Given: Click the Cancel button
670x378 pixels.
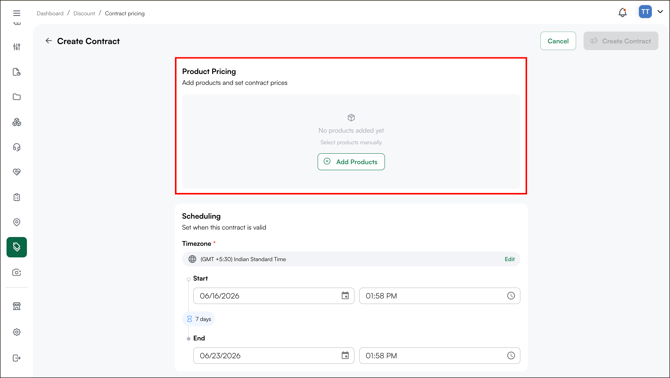Looking at the screenshot, I should click(558, 41).
